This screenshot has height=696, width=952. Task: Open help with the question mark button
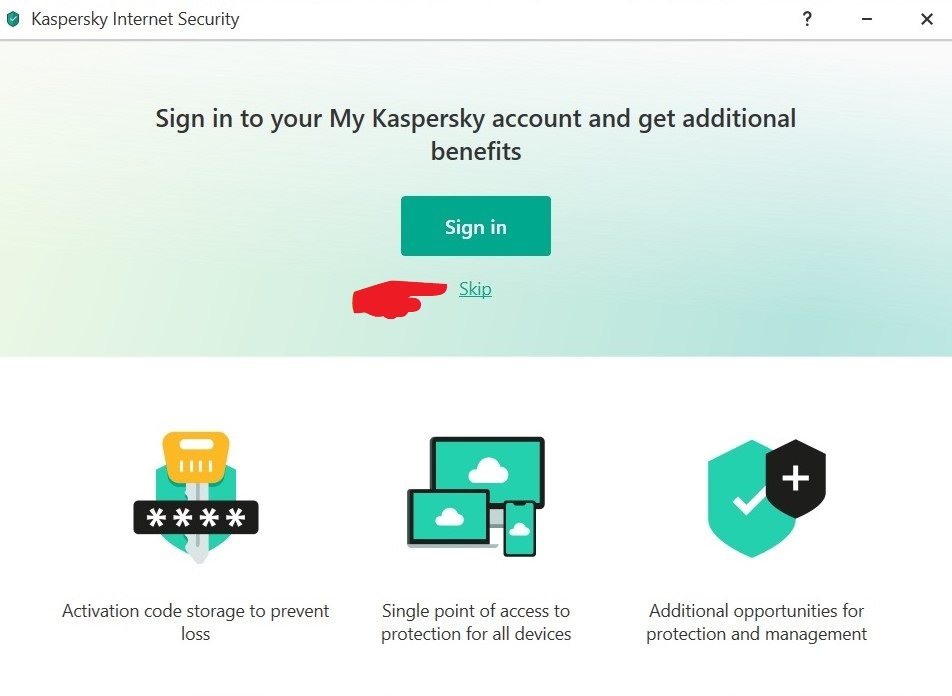click(x=807, y=19)
